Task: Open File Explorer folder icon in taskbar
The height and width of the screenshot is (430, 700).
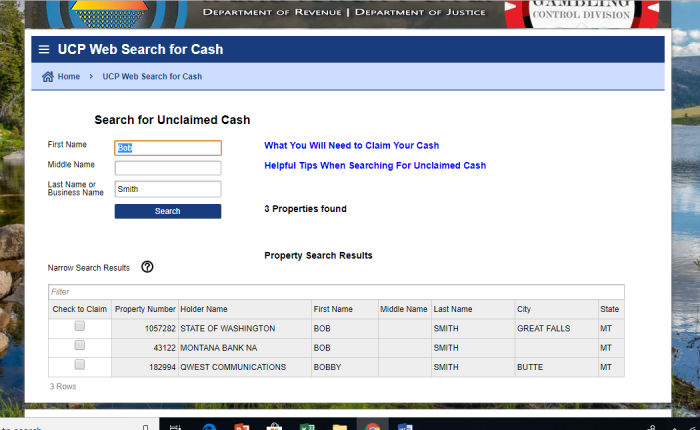Action: 340,427
